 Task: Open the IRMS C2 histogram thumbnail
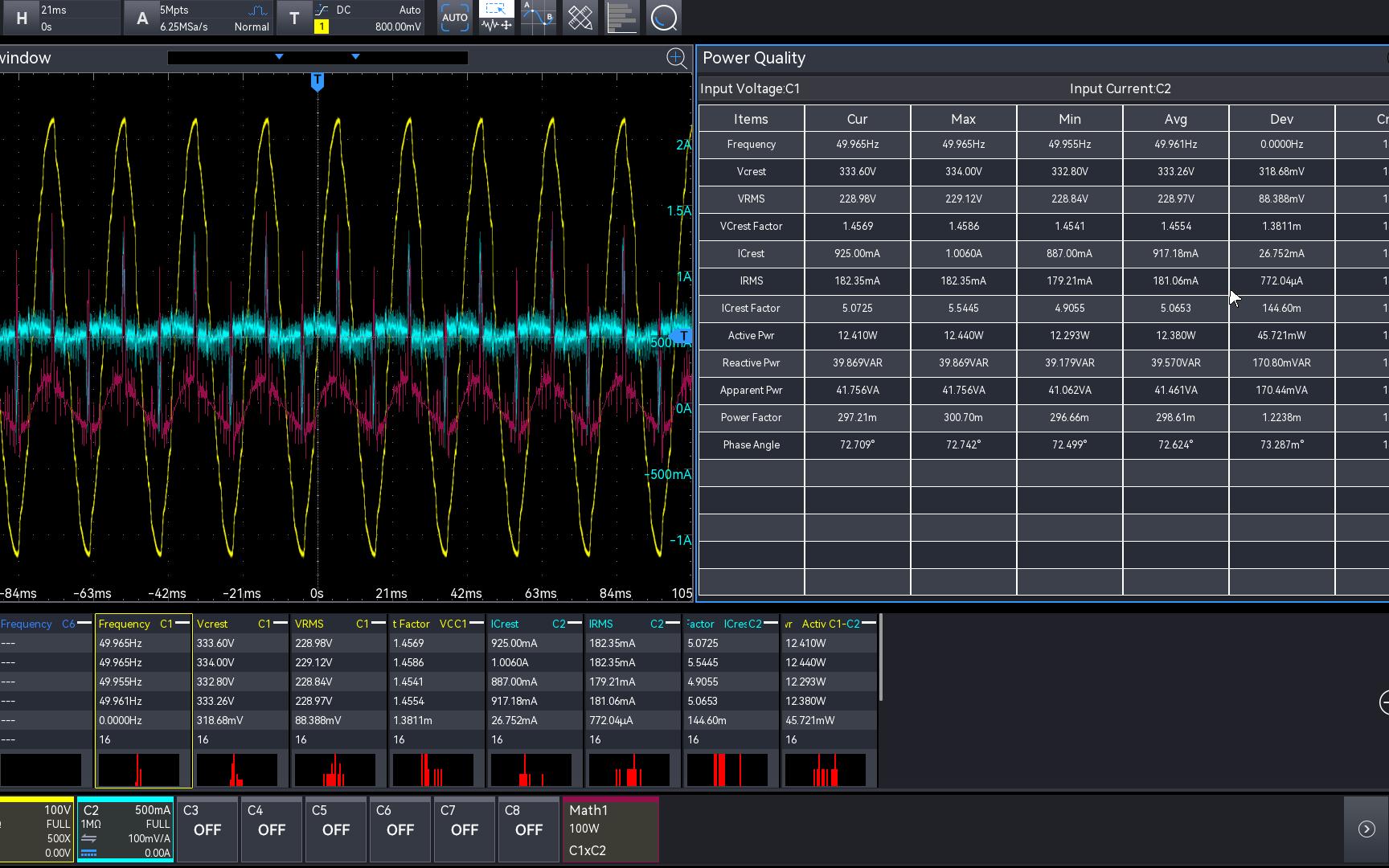click(629, 770)
